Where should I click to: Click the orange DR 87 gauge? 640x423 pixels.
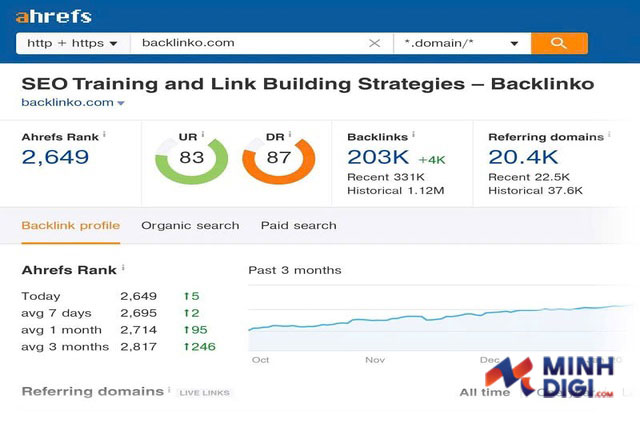tap(279, 160)
